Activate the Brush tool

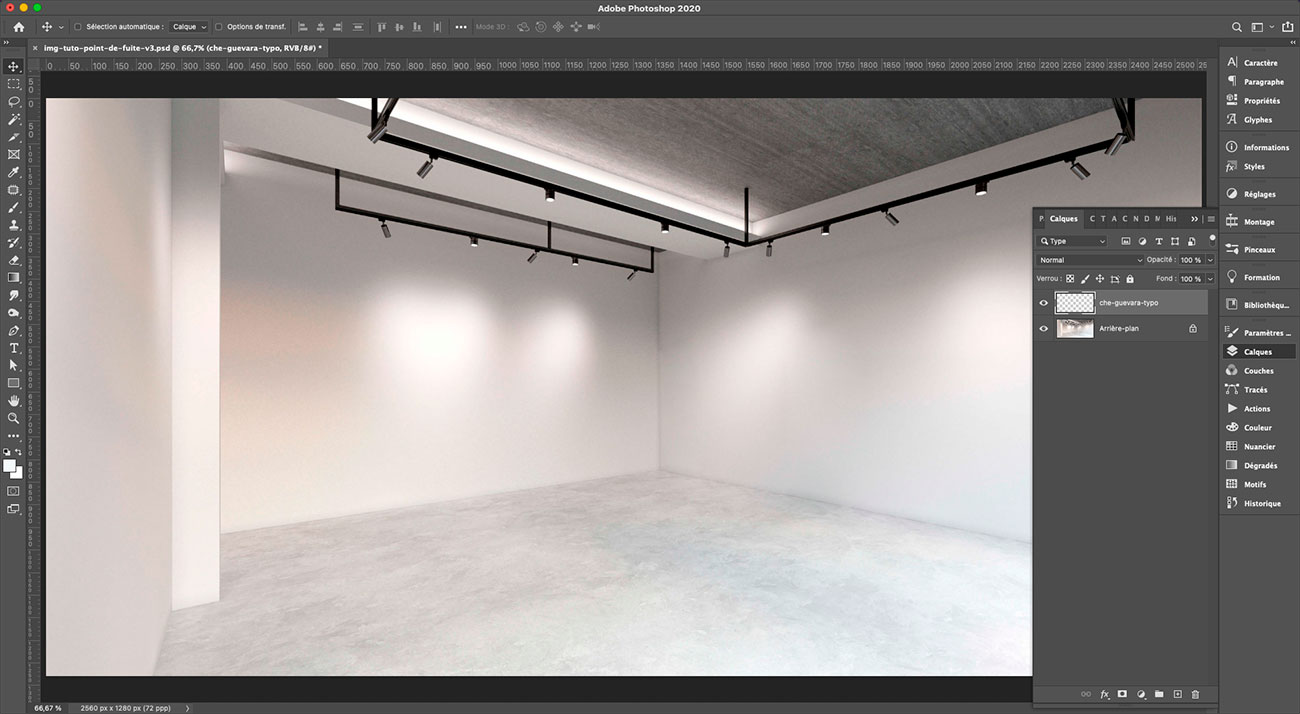click(x=13, y=207)
